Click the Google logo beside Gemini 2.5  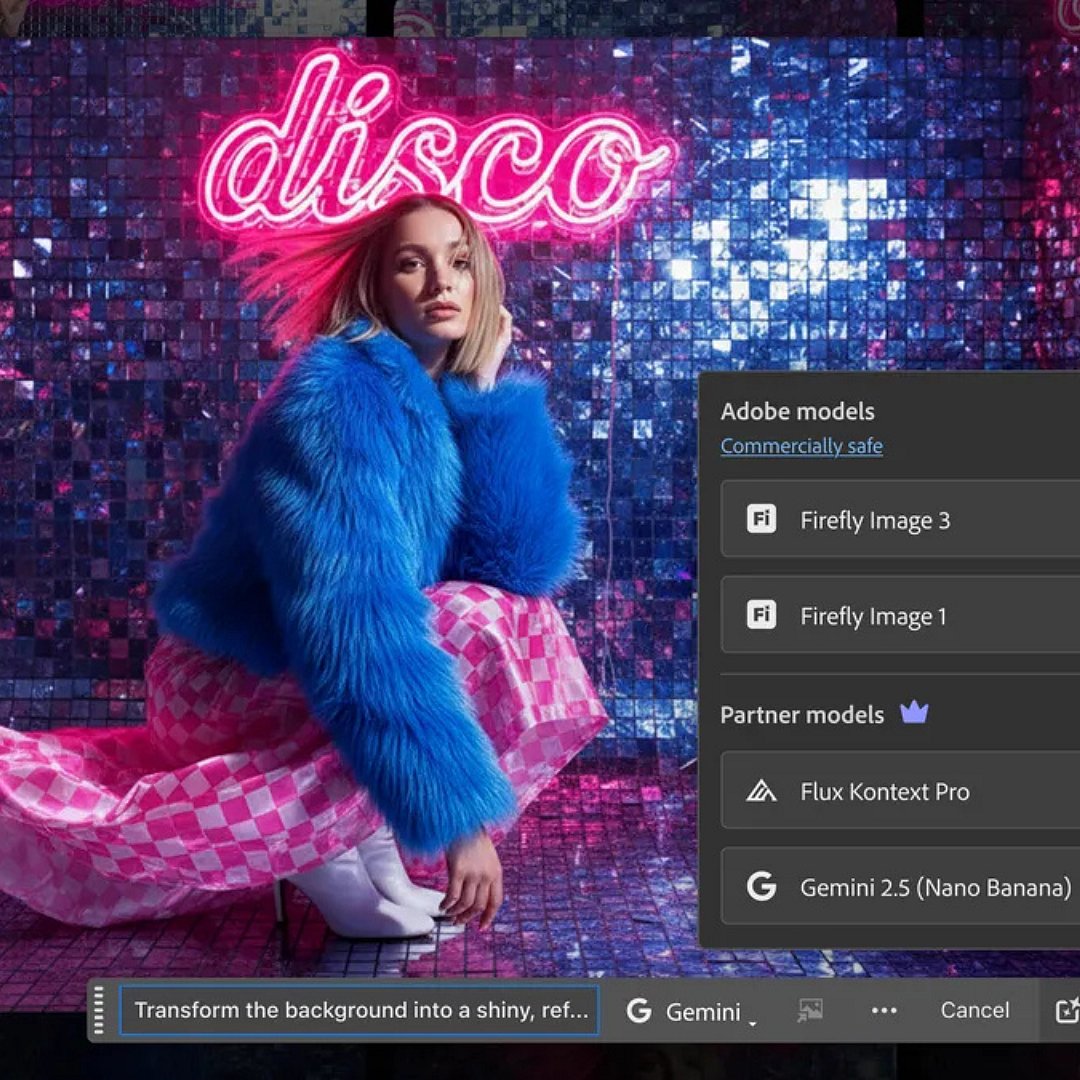[x=761, y=886]
